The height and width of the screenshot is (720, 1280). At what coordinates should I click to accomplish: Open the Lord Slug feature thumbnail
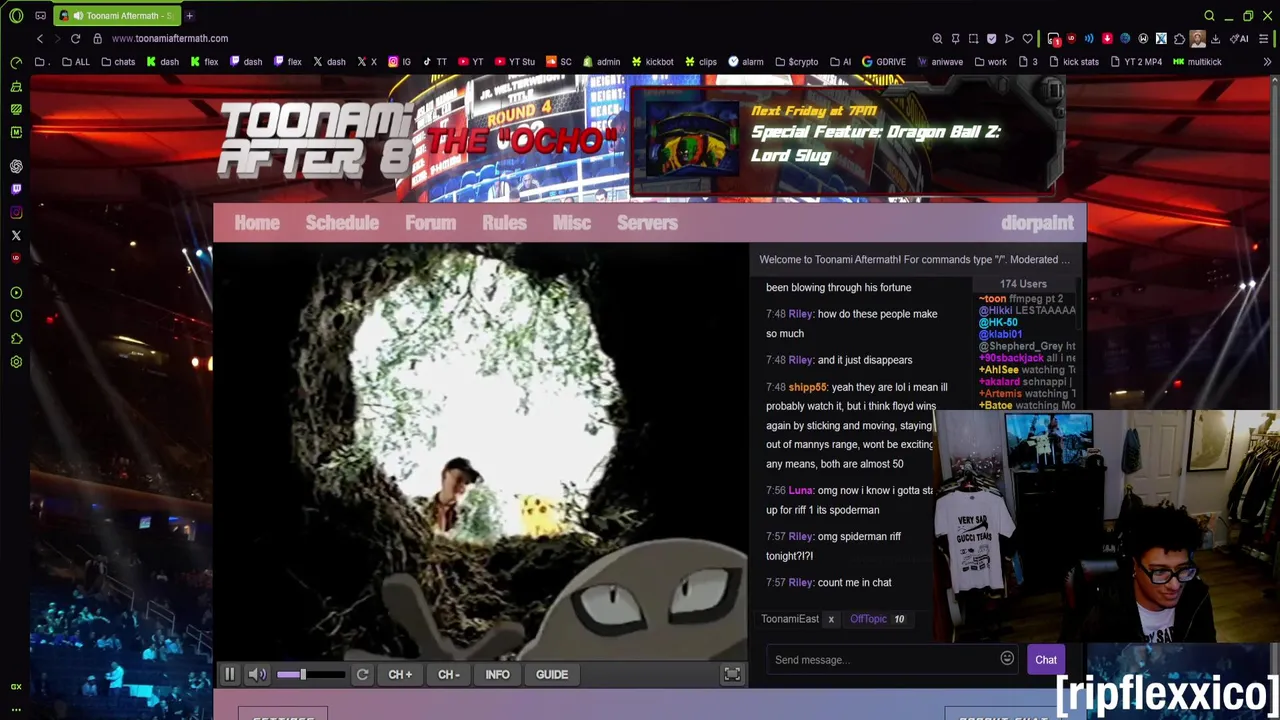[692, 140]
